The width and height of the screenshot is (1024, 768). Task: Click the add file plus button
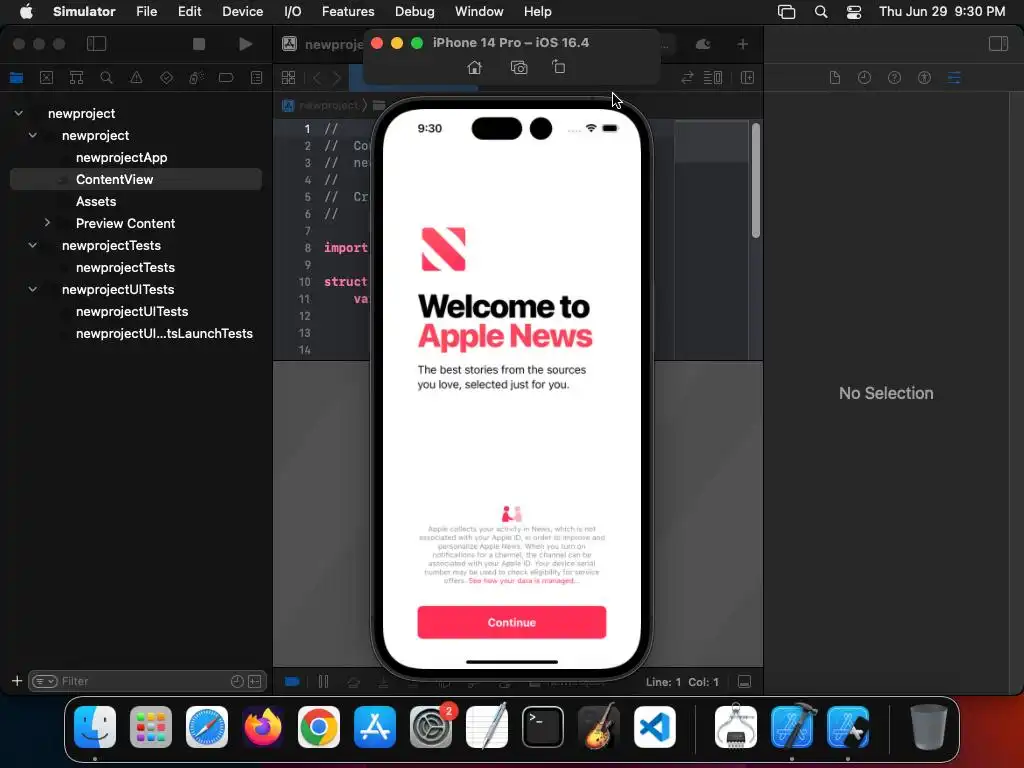(x=17, y=681)
